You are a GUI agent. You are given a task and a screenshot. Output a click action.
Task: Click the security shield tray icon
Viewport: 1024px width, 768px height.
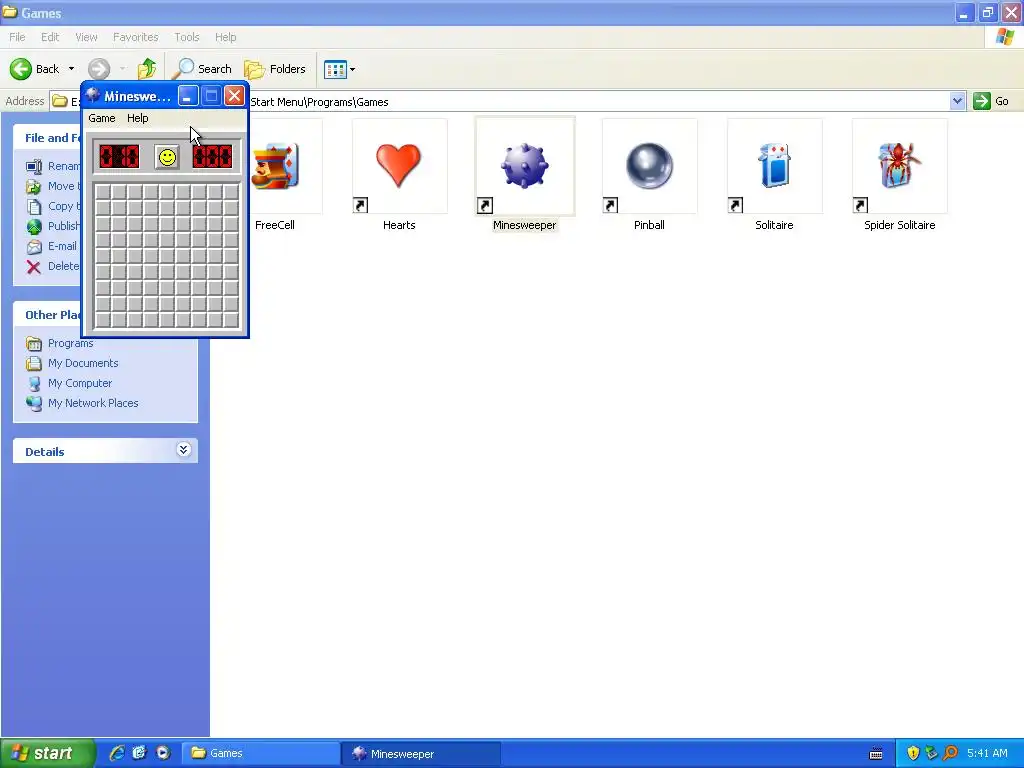tap(913, 753)
